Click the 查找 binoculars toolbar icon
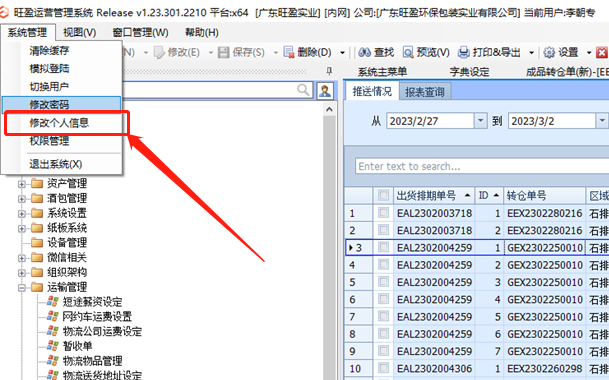The image size is (609, 380). [x=364, y=52]
